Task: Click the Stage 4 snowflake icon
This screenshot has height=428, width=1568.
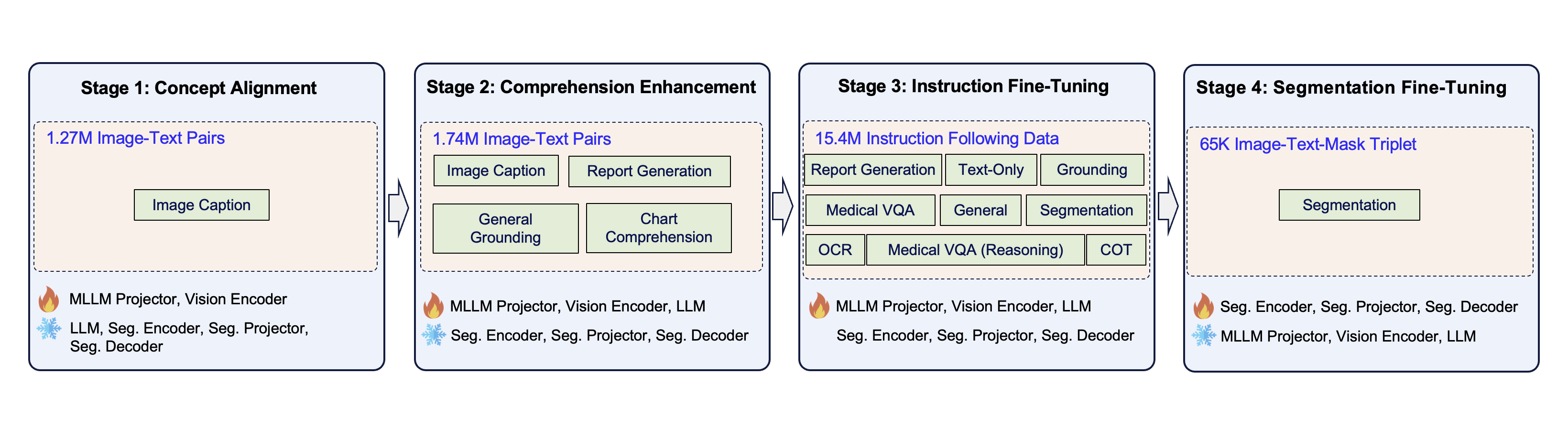Action: [x=1203, y=336]
